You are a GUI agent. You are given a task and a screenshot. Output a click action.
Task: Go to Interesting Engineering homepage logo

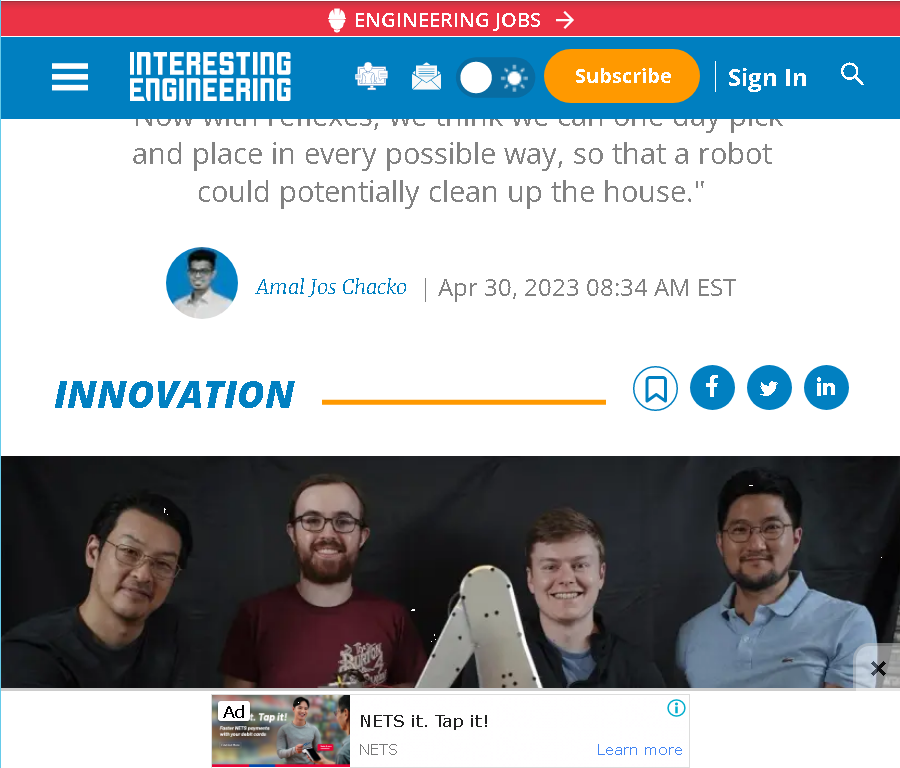tap(210, 76)
